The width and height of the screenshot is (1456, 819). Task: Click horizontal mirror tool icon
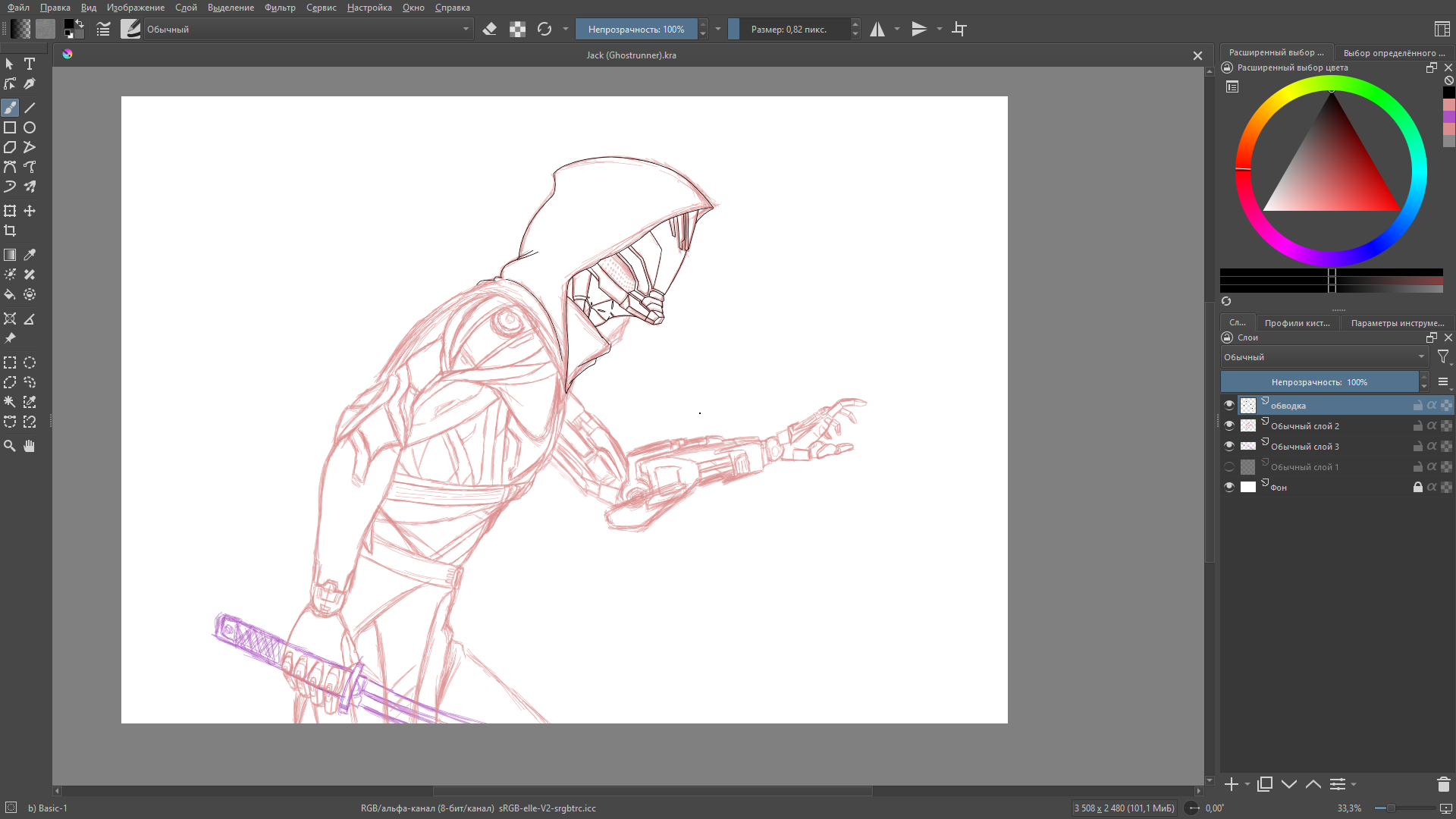(x=877, y=30)
